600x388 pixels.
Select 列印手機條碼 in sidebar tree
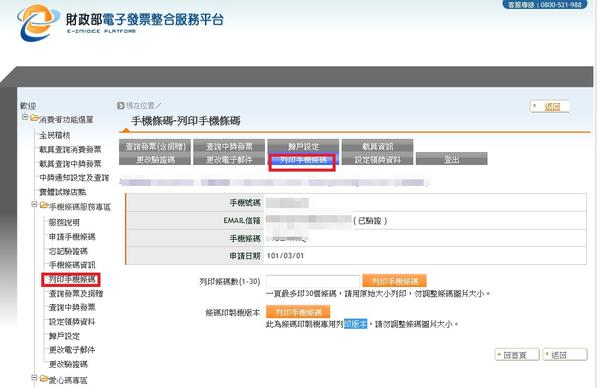coord(72,280)
